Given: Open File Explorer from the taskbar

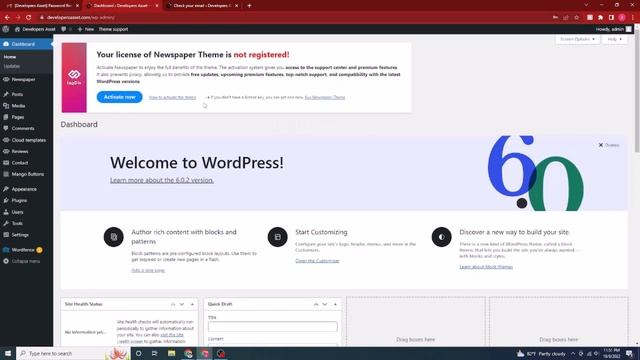Looking at the screenshot, I should pyautogui.click(x=171, y=353).
